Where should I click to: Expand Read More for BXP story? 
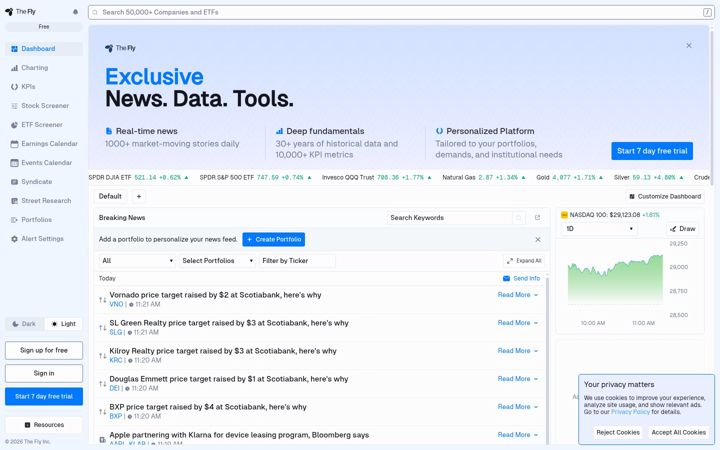pos(518,407)
